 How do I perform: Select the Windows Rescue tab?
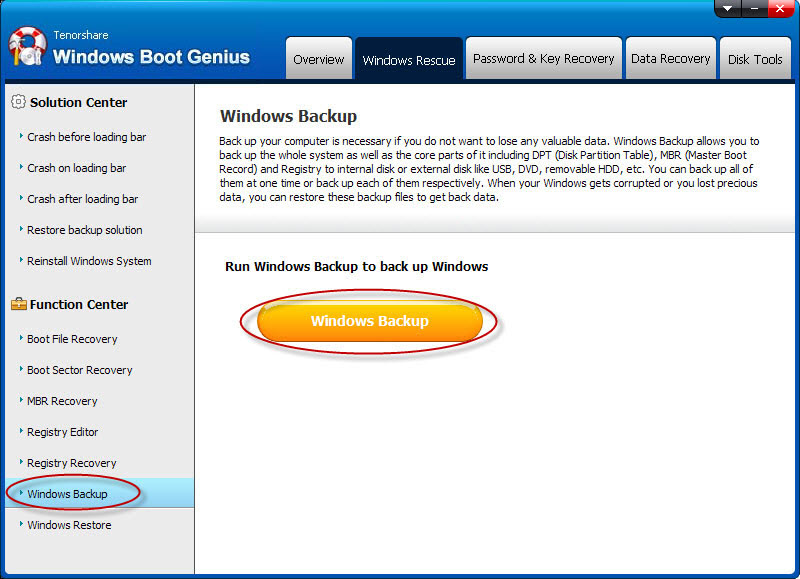[x=409, y=60]
